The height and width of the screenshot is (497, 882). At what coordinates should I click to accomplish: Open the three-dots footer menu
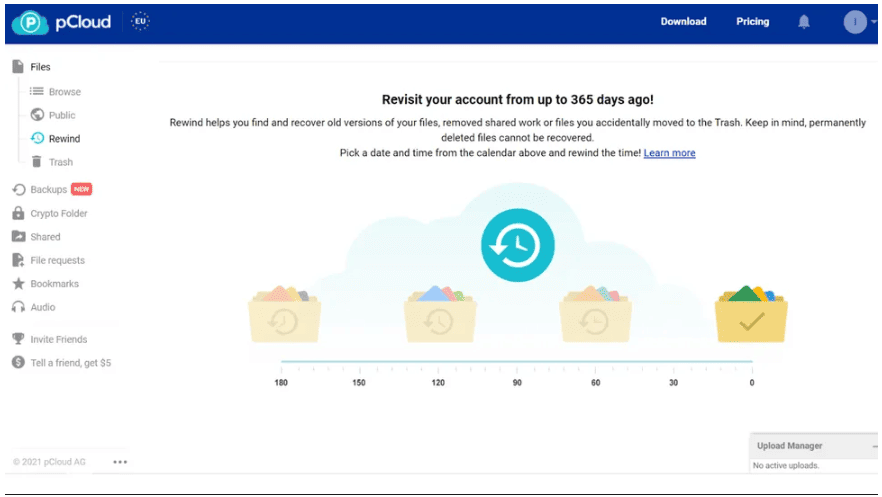click(120, 462)
